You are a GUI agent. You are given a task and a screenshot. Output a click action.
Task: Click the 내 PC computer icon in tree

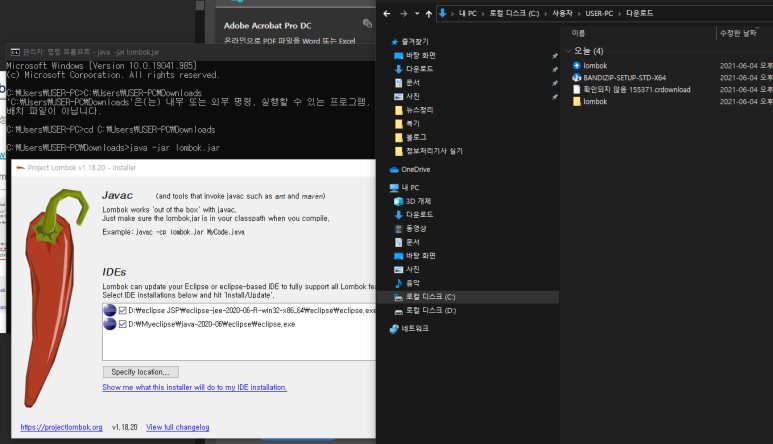[x=394, y=188]
